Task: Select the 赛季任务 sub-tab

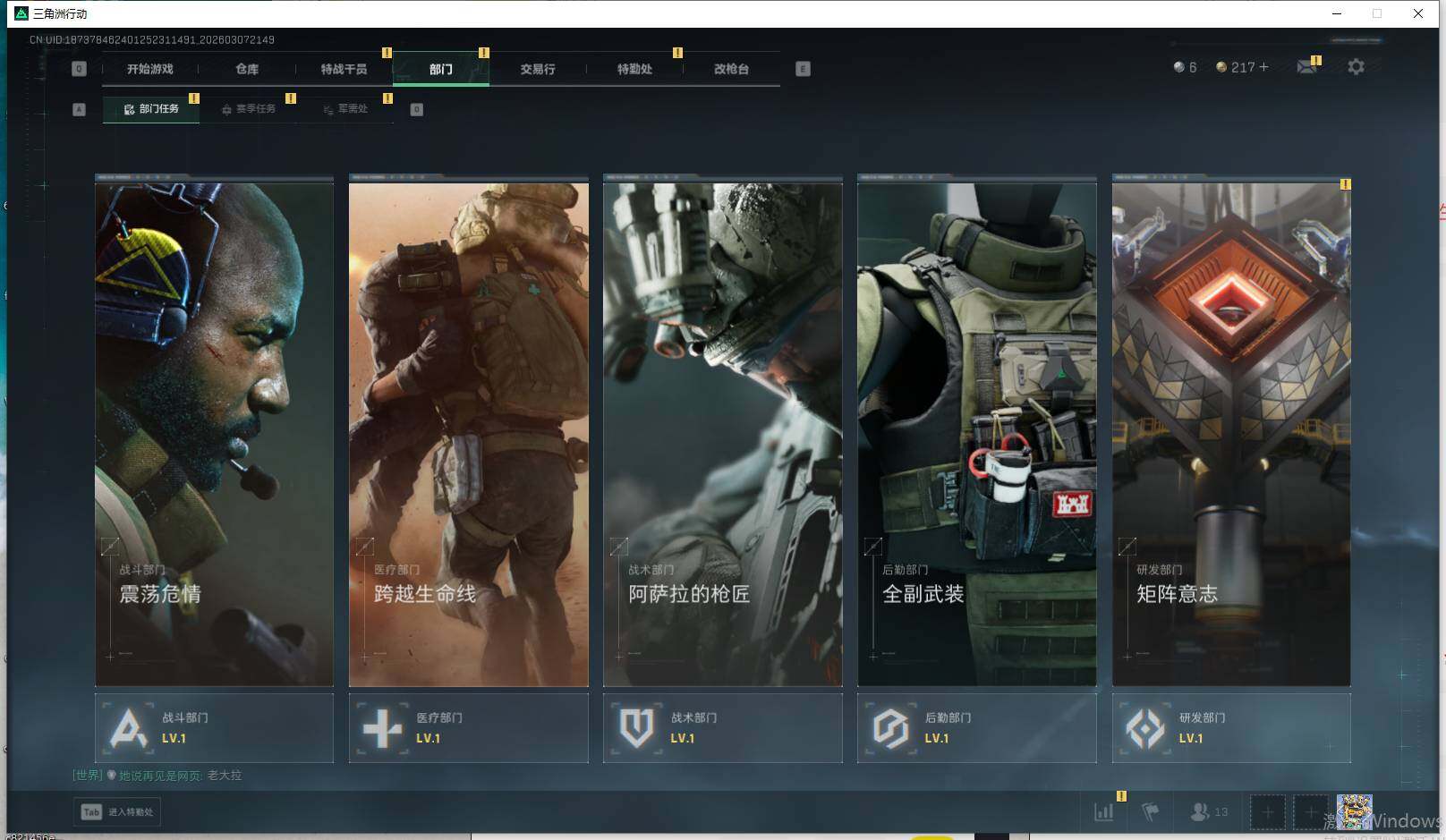Action: coord(248,109)
